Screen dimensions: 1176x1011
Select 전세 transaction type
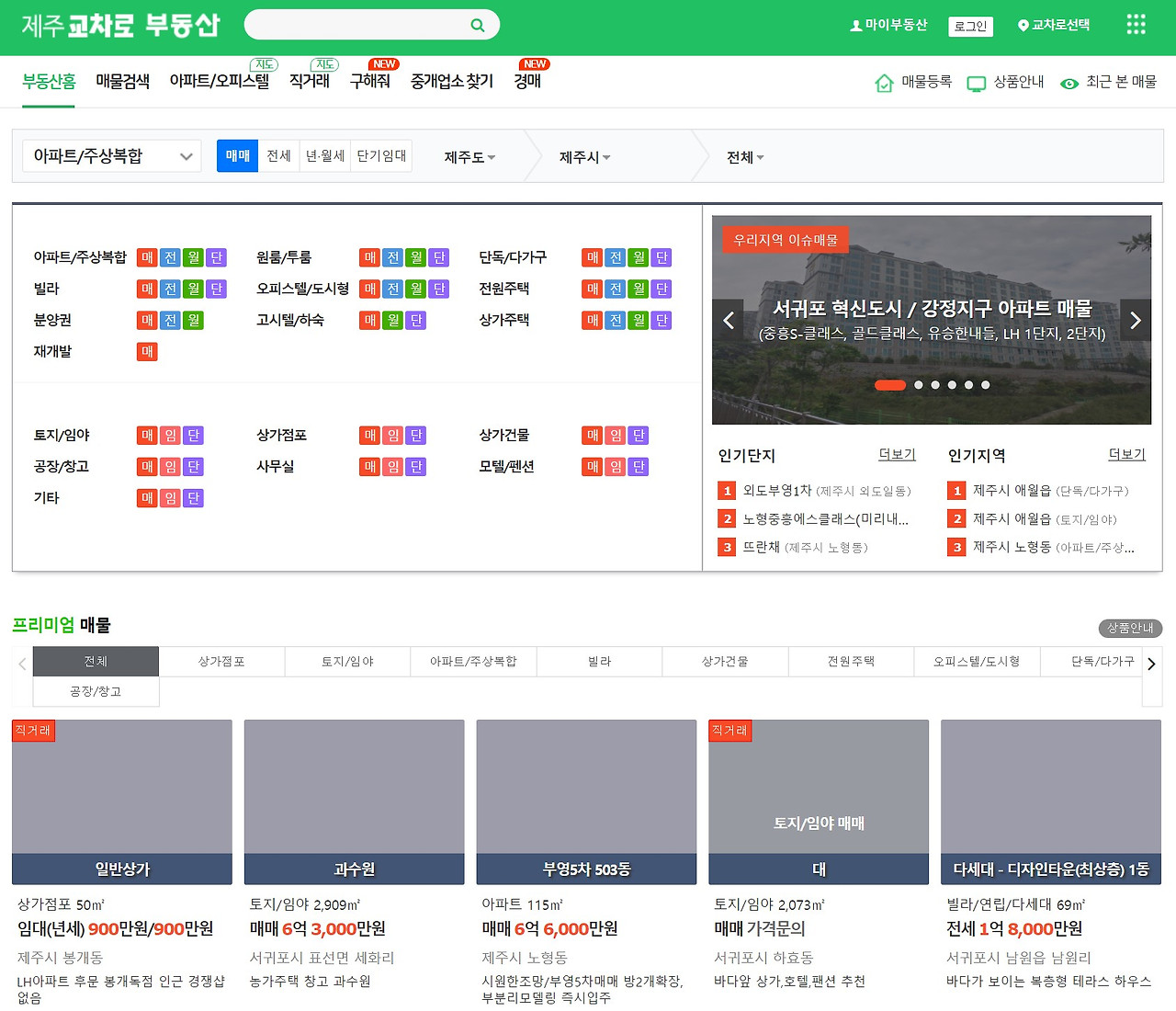click(x=278, y=156)
